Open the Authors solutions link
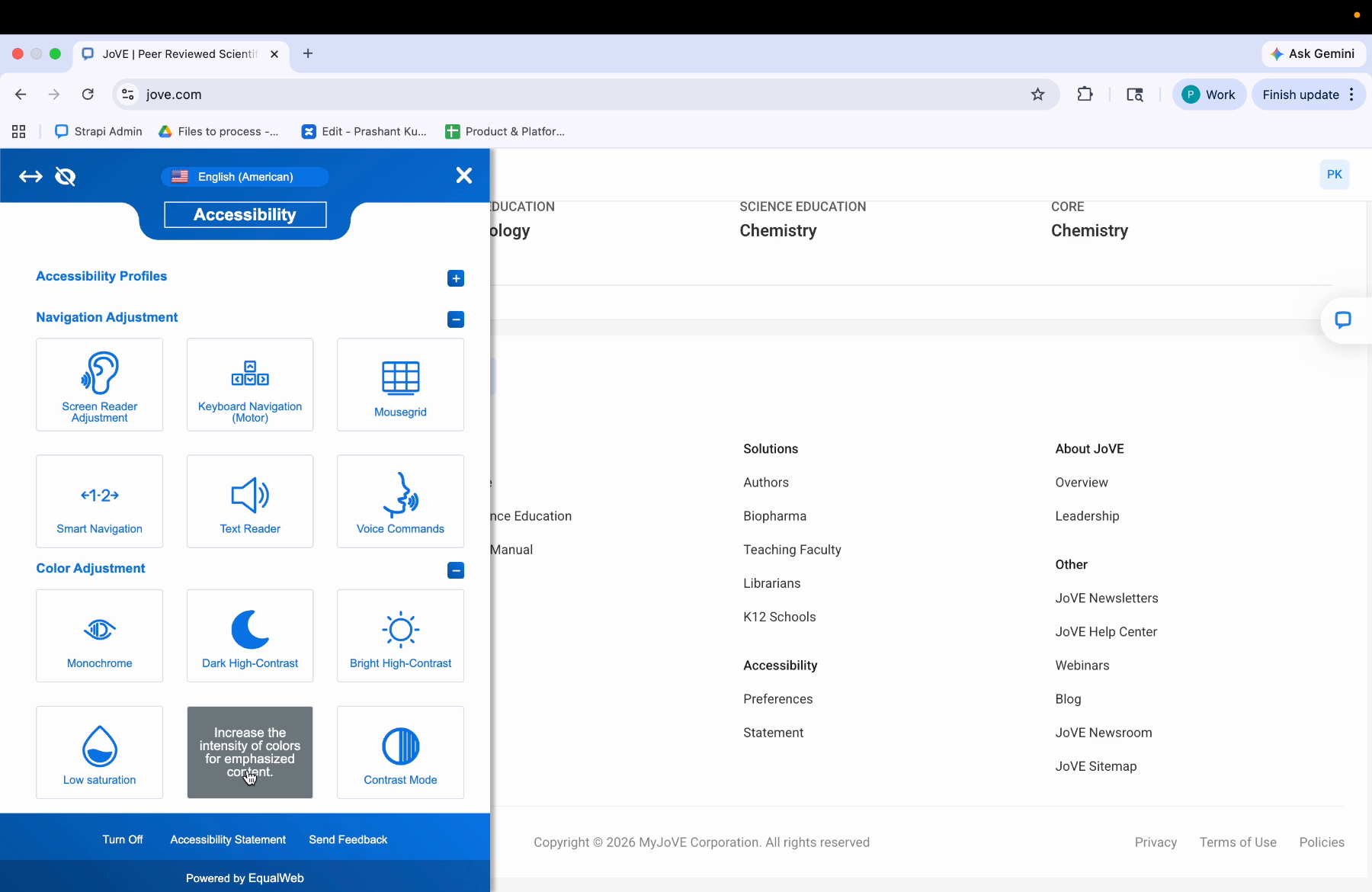1372x892 pixels. pyautogui.click(x=766, y=483)
